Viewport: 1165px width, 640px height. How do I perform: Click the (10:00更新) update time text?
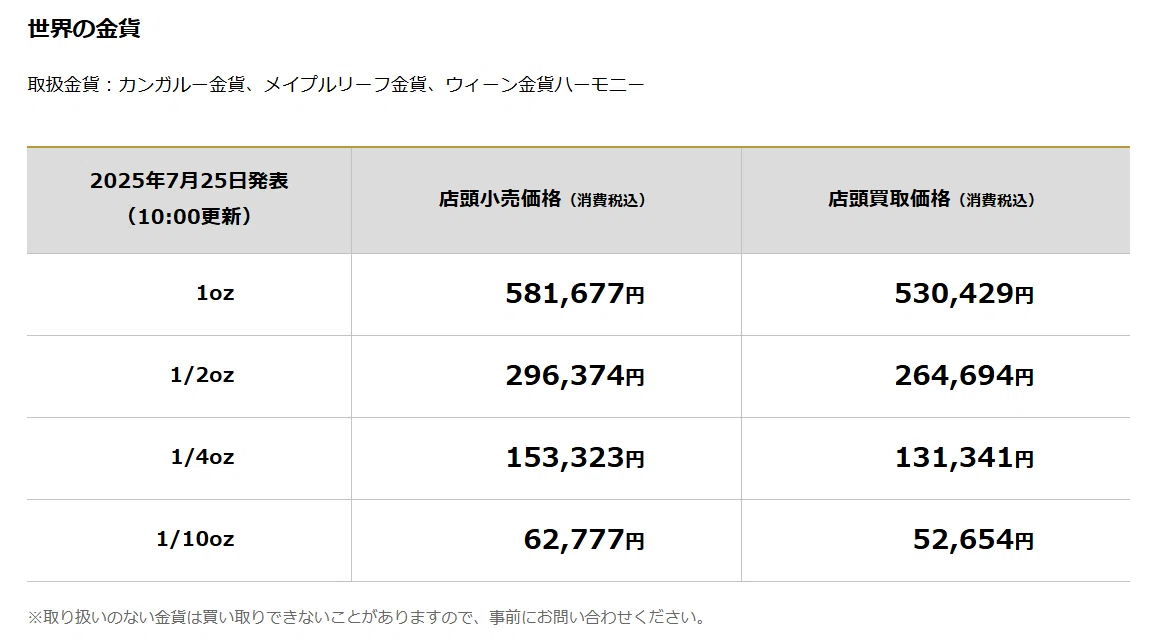click(x=189, y=216)
